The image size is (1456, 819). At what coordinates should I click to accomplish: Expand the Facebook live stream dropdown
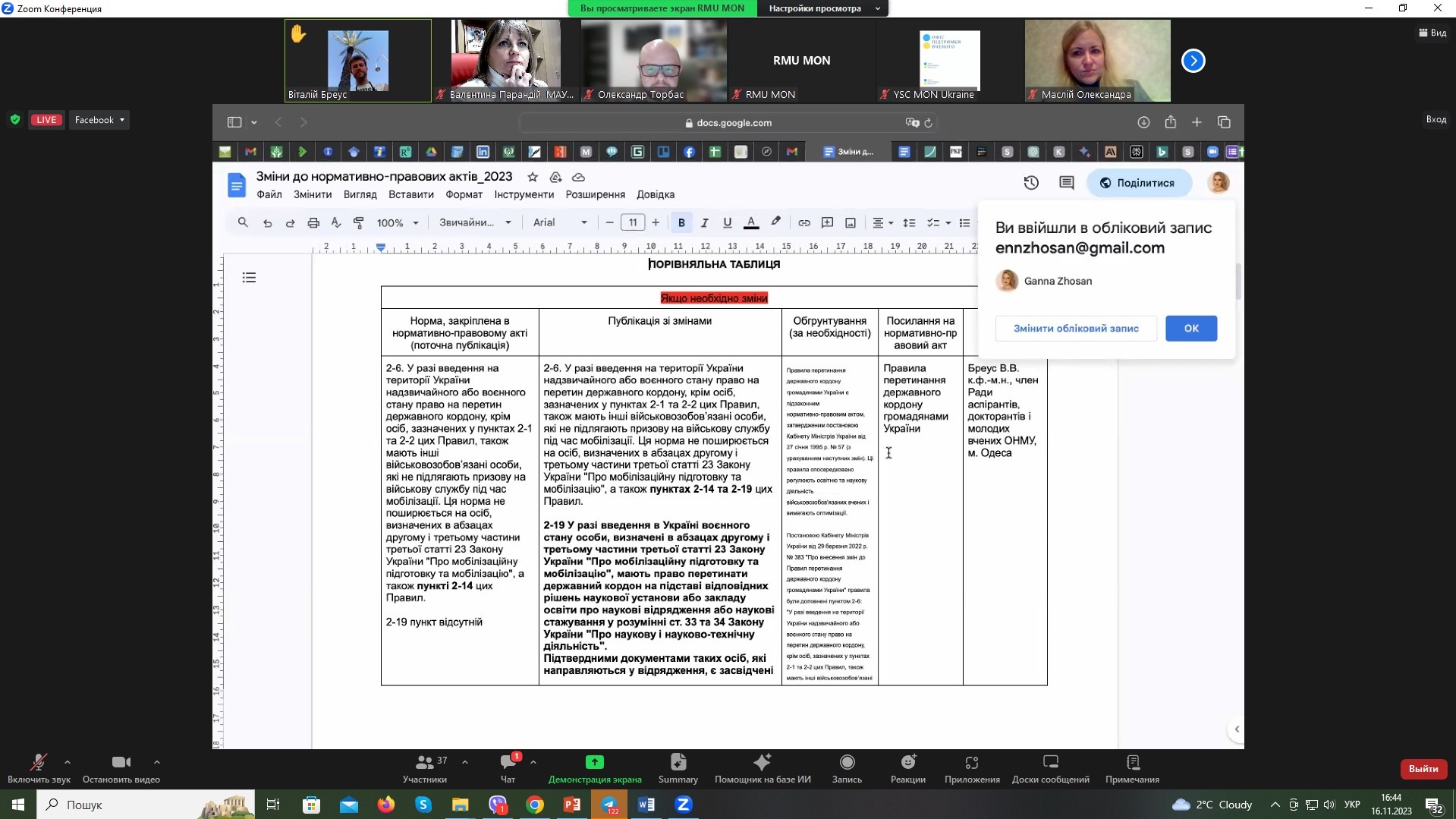coord(99,120)
